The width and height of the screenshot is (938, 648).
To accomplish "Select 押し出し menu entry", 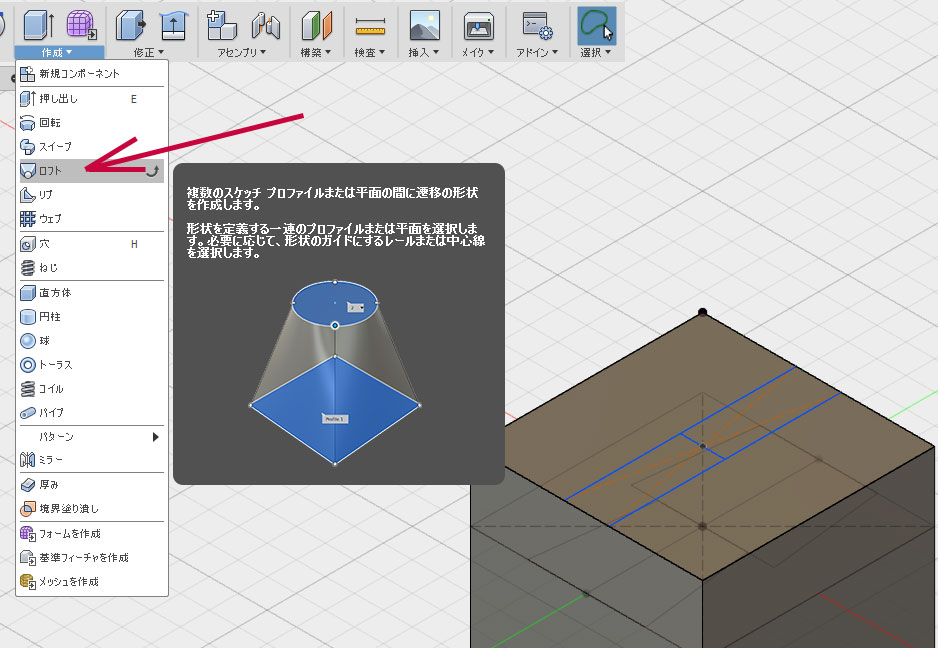I will [x=58, y=99].
